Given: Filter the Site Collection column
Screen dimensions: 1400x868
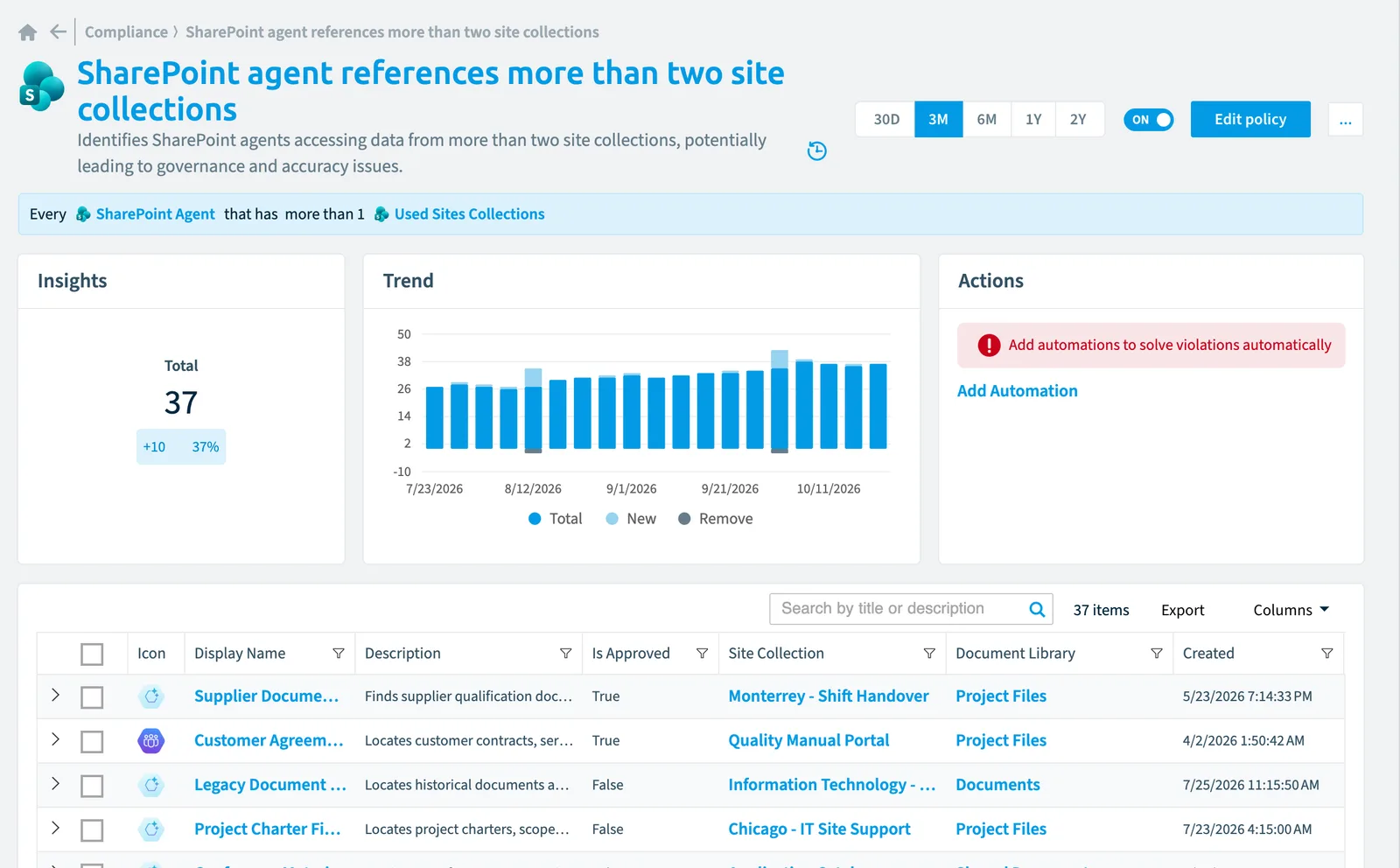Looking at the screenshot, I should tap(929, 654).
